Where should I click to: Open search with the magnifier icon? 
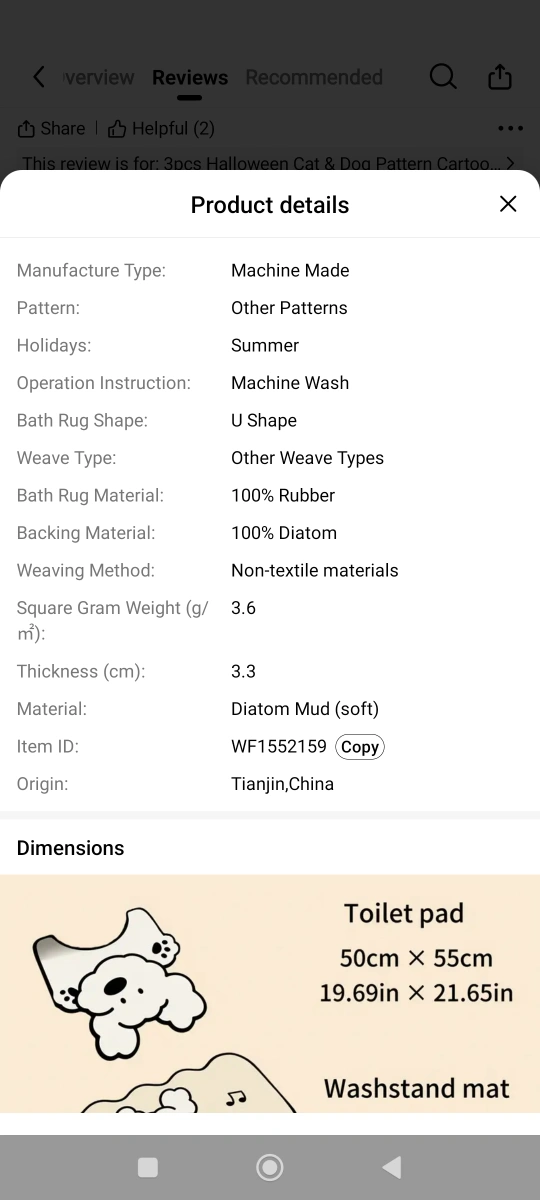point(443,77)
